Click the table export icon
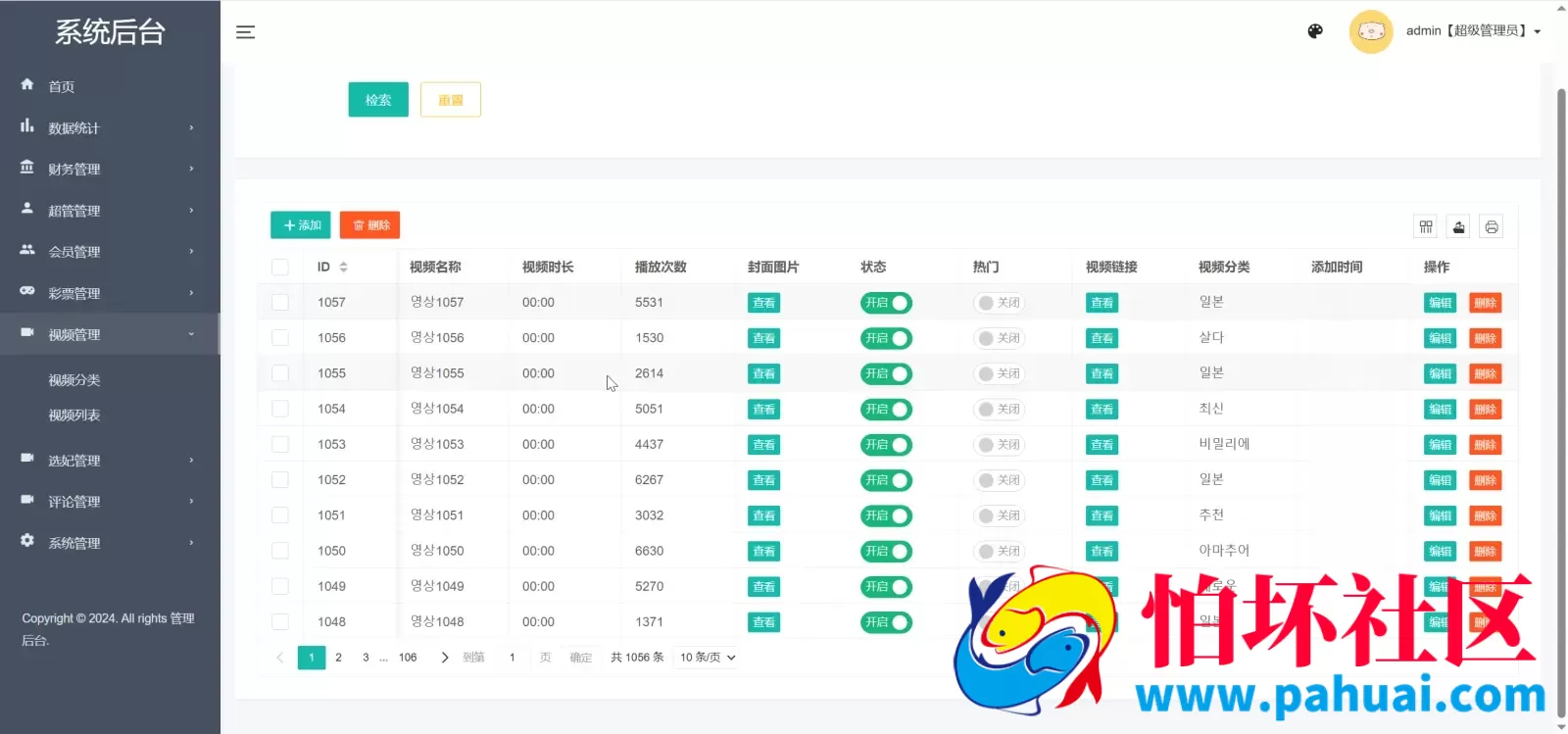1568x734 pixels. (x=1458, y=226)
